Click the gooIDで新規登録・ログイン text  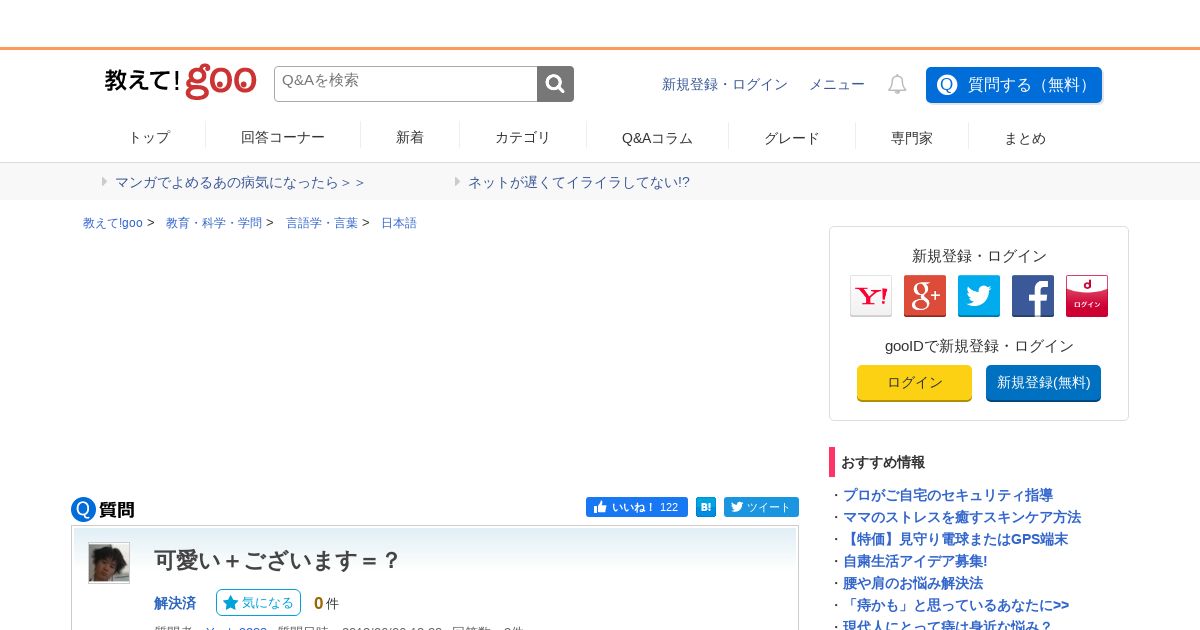click(x=979, y=346)
